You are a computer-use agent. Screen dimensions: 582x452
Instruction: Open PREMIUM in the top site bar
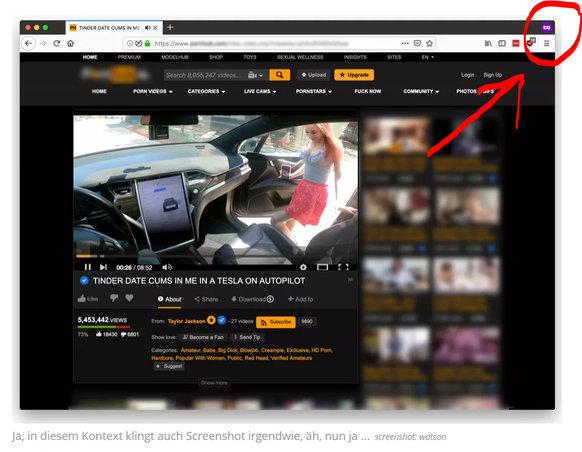pos(129,57)
